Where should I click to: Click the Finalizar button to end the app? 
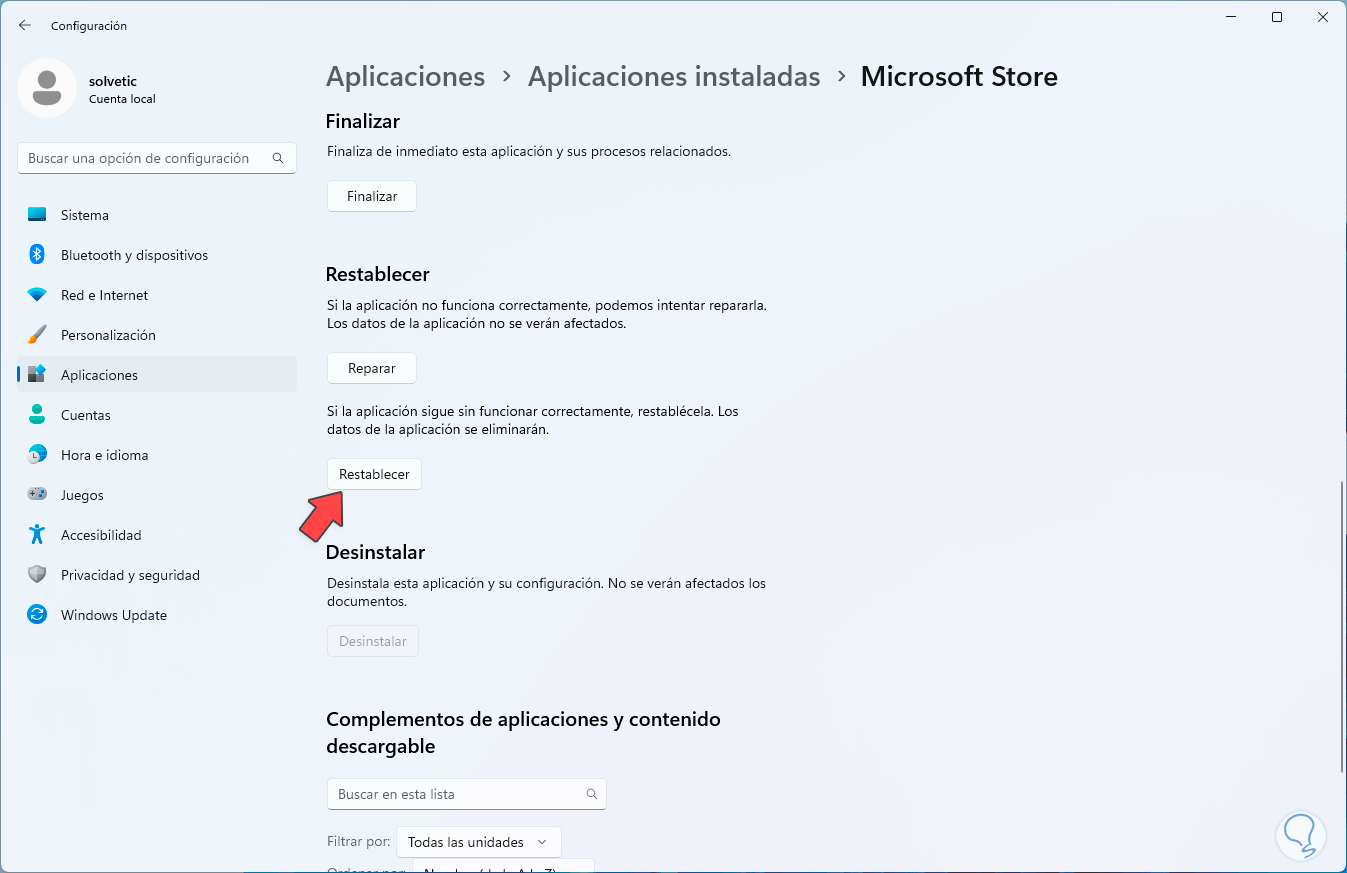coord(372,196)
